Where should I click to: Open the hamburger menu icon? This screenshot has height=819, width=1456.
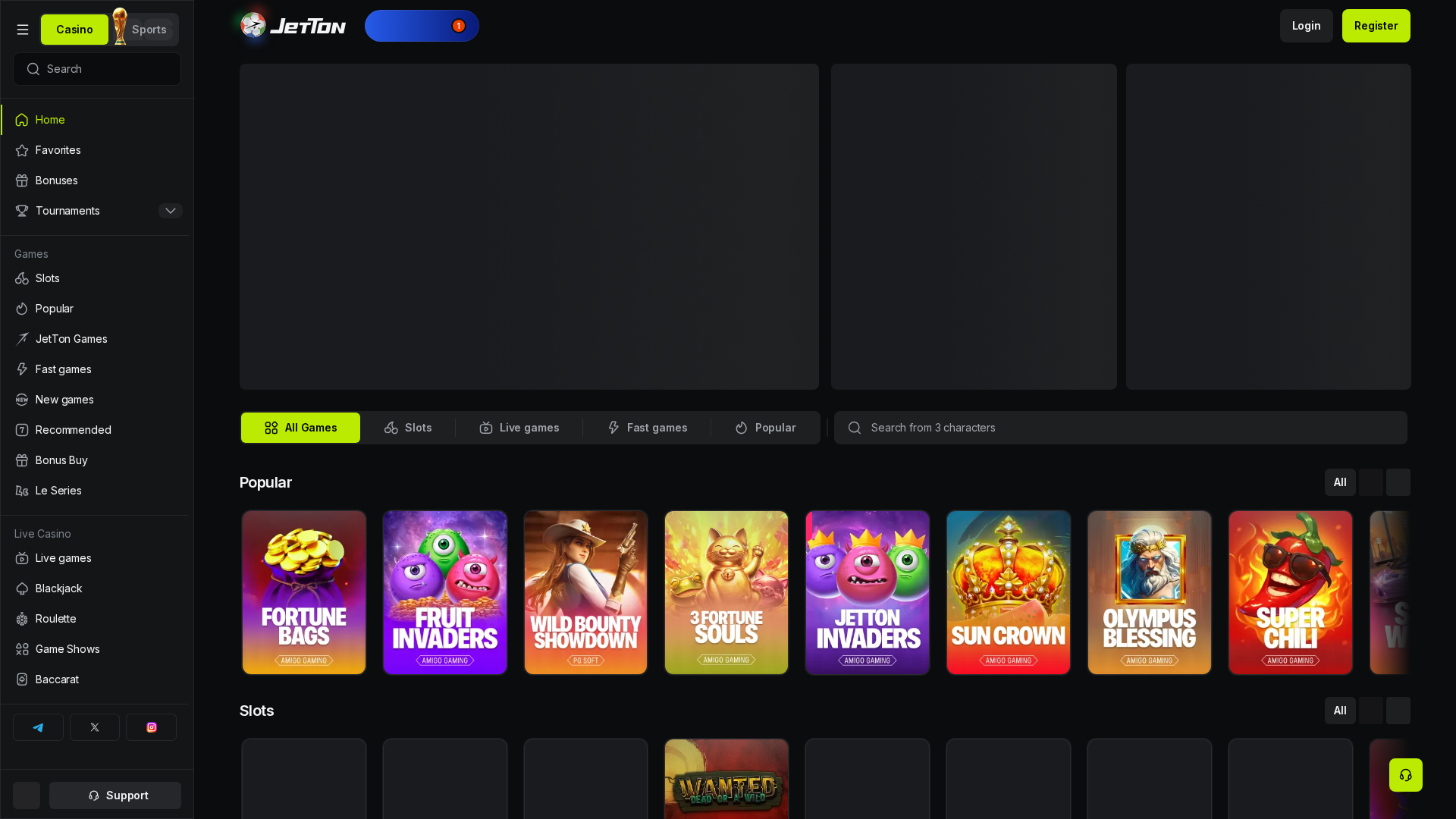pos(23,30)
